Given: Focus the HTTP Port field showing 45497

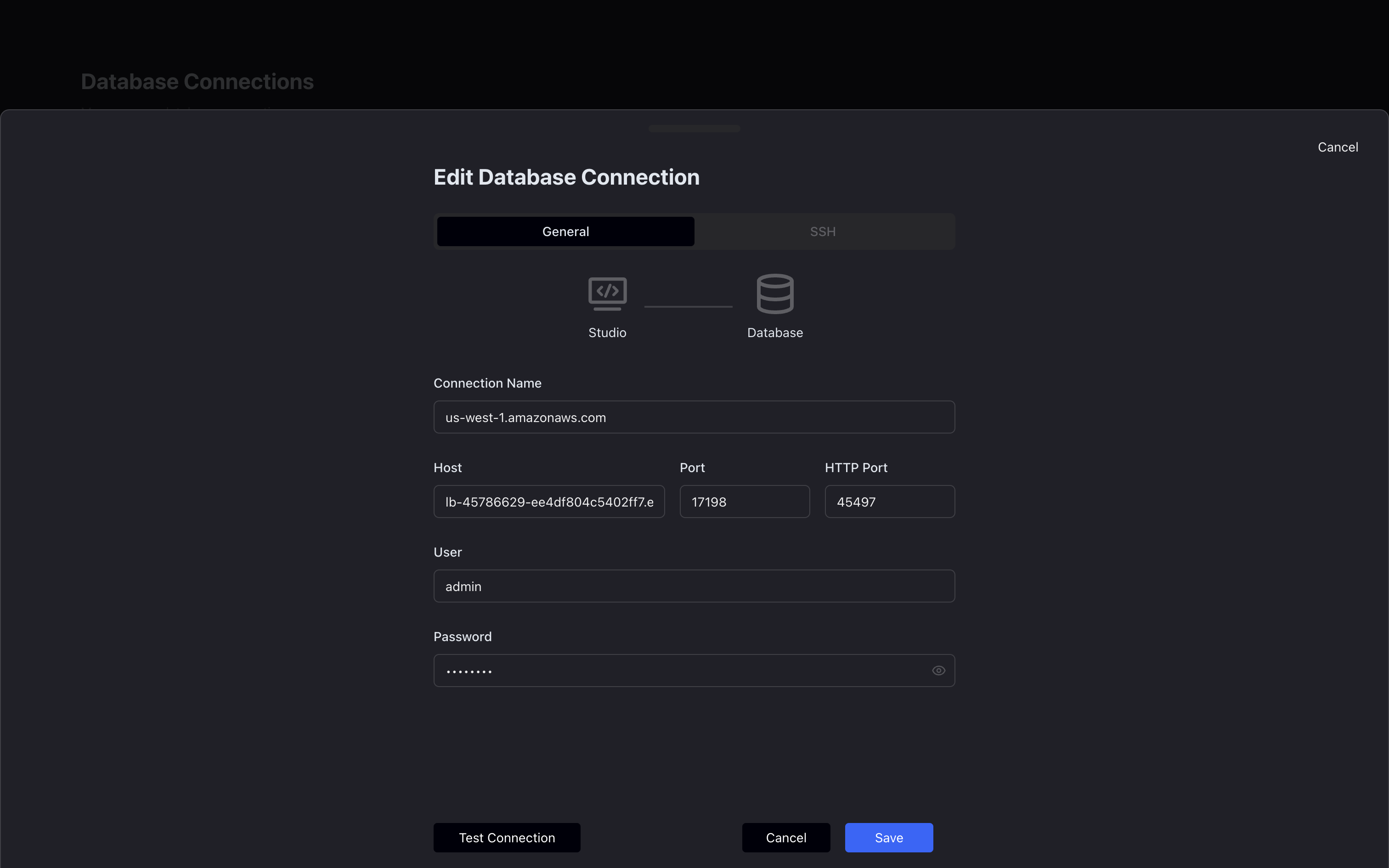Looking at the screenshot, I should click(890, 502).
